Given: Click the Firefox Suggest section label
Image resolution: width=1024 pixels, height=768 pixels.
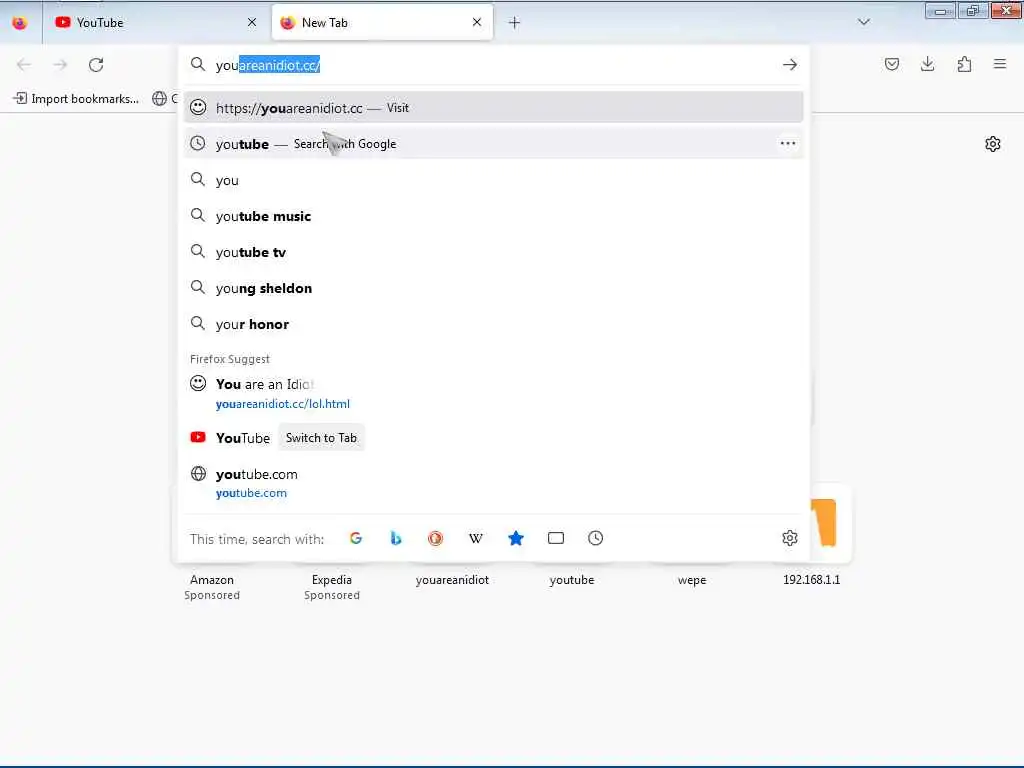Looking at the screenshot, I should pyautogui.click(x=229, y=359).
